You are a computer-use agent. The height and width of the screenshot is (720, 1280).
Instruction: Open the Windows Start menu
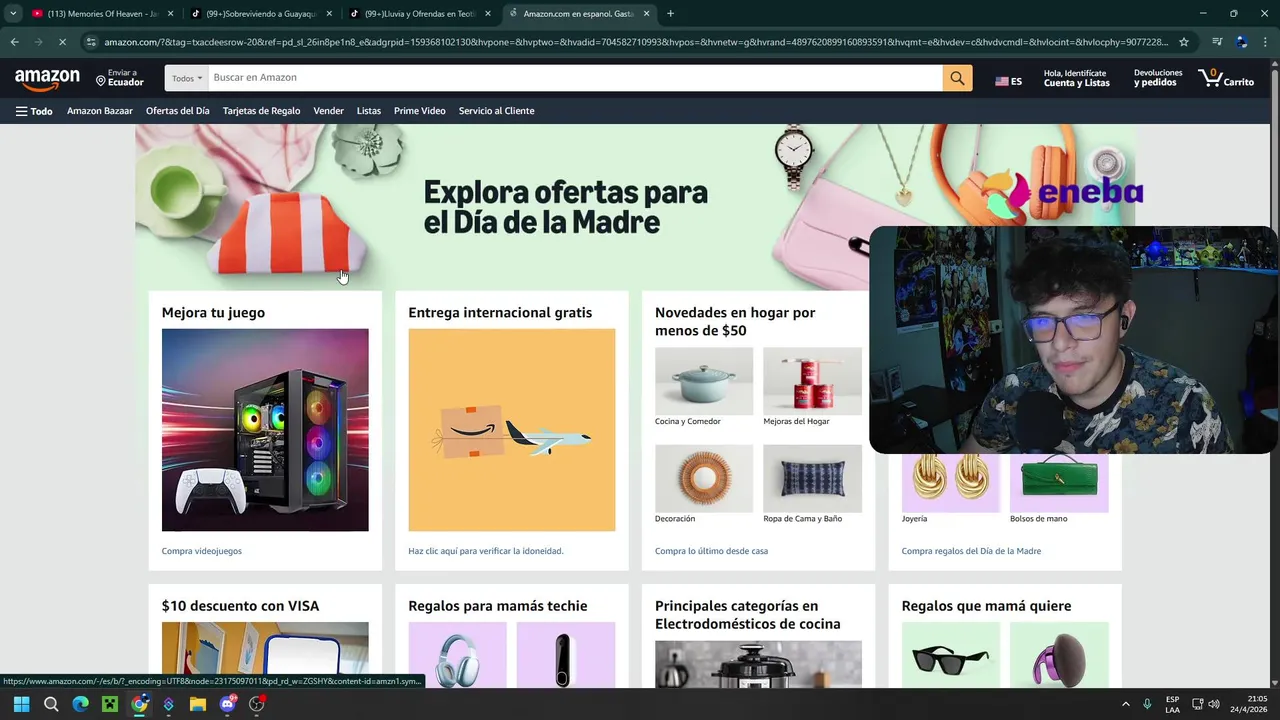coord(21,704)
